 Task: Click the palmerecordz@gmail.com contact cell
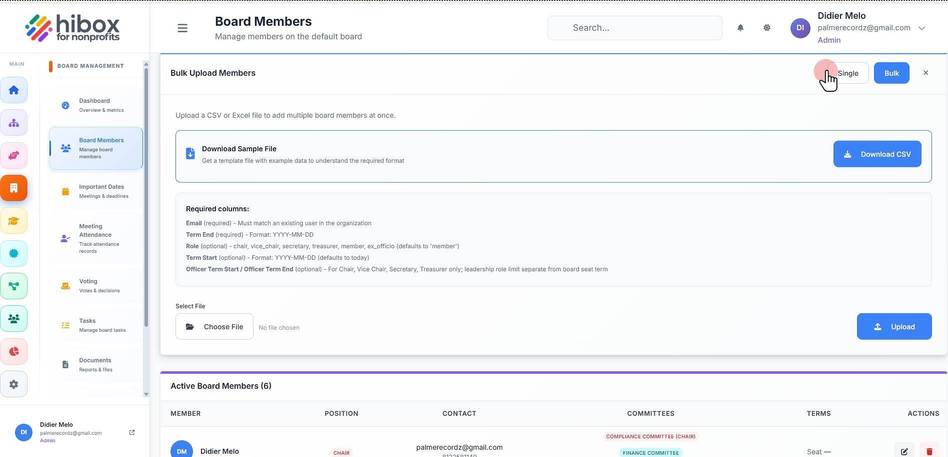point(459,447)
